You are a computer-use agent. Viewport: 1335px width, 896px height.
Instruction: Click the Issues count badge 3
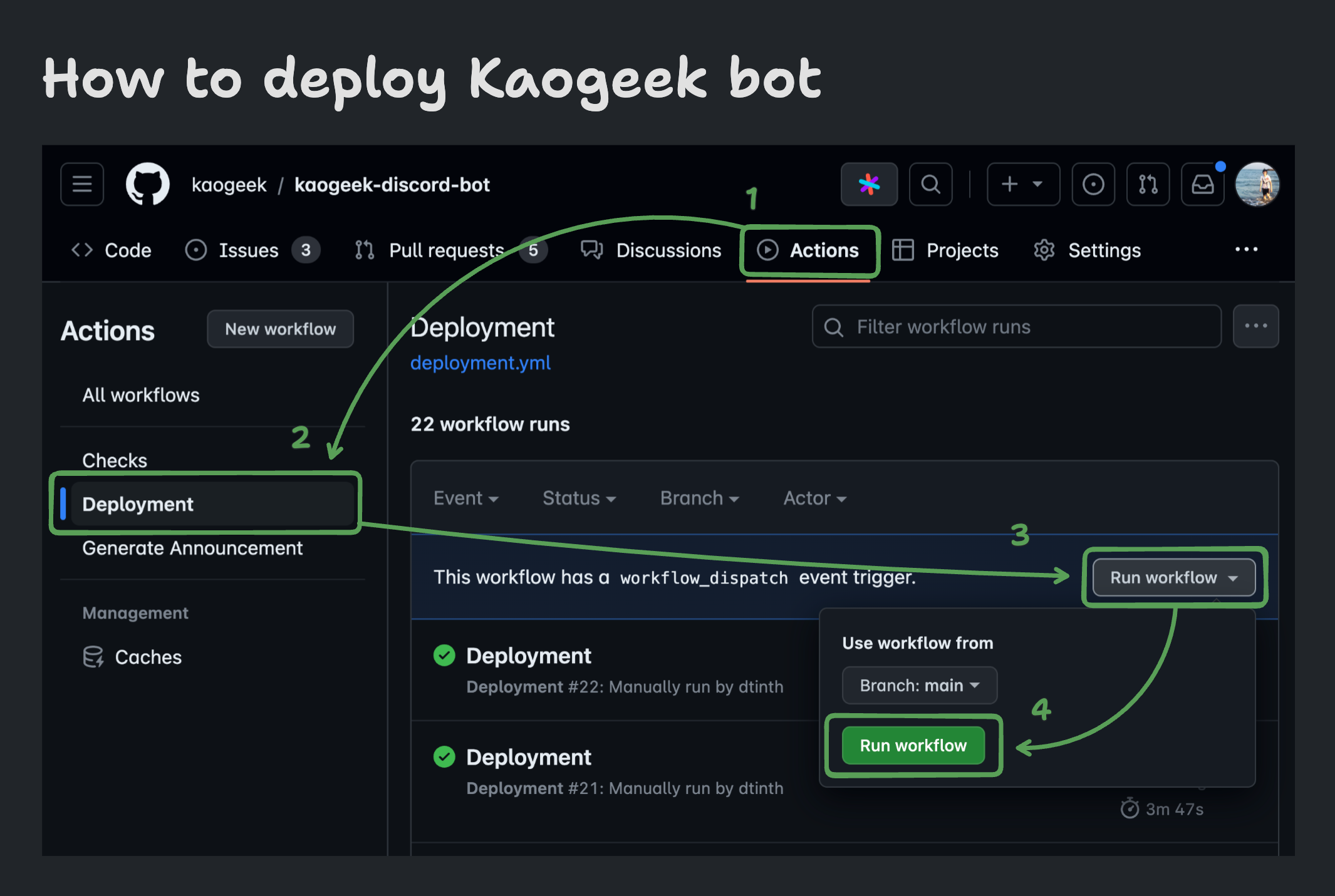coord(306,250)
